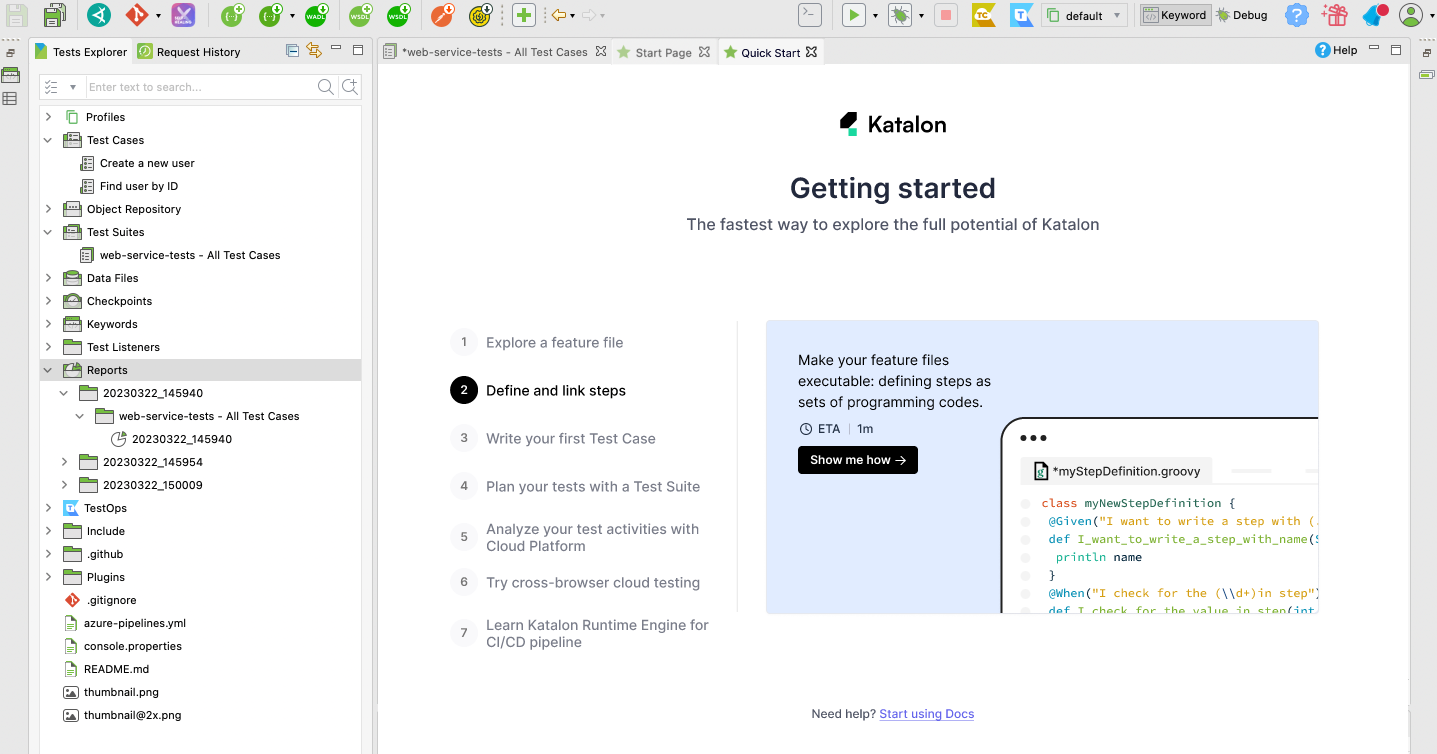Click the blue TestOps T toolbar icon
This screenshot has height=754, width=1437.
click(x=1021, y=15)
